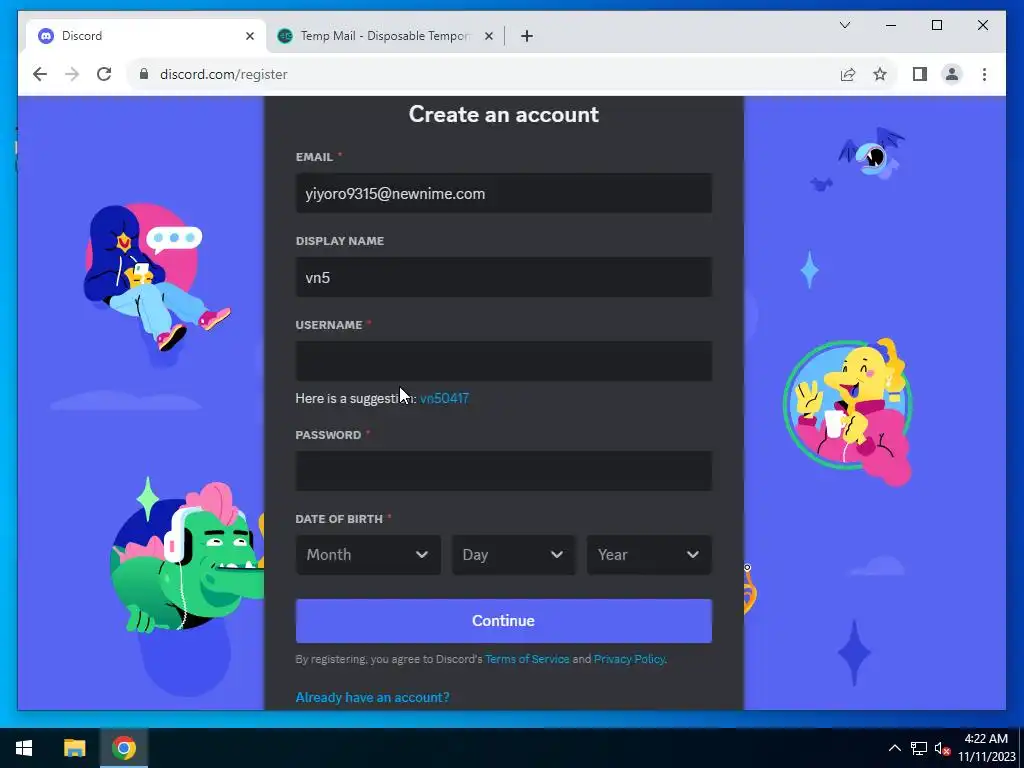Open the Year dropdown

(x=649, y=554)
